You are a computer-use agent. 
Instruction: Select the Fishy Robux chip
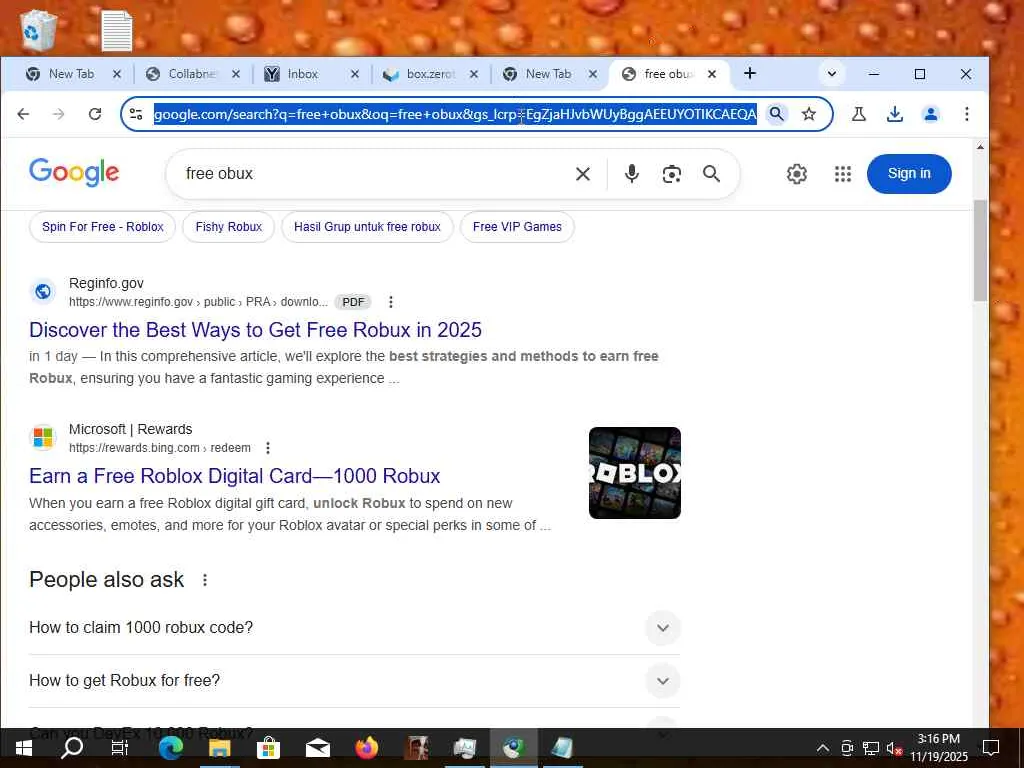[229, 227]
